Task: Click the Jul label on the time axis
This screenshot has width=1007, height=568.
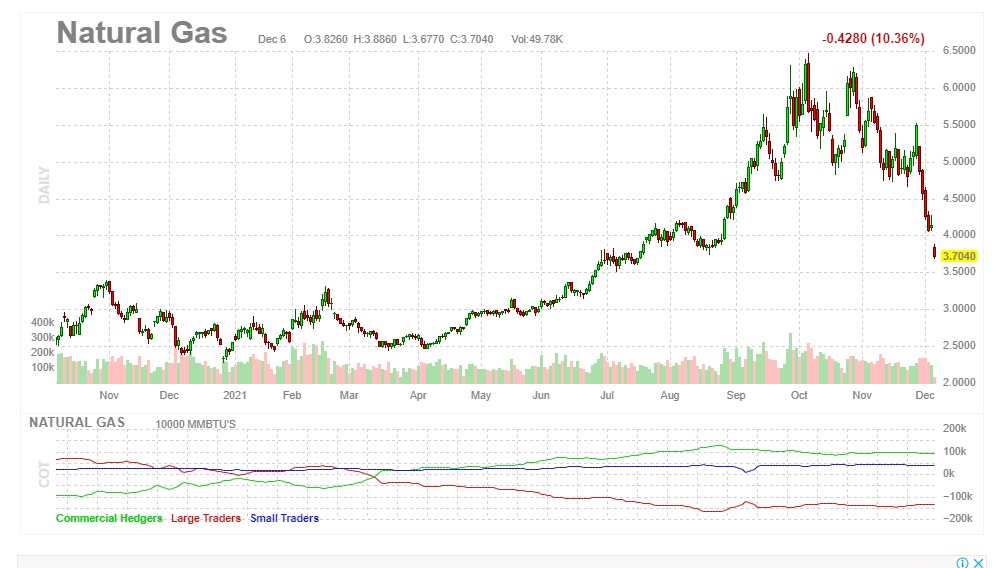Action: pyautogui.click(x=607, y=395)
